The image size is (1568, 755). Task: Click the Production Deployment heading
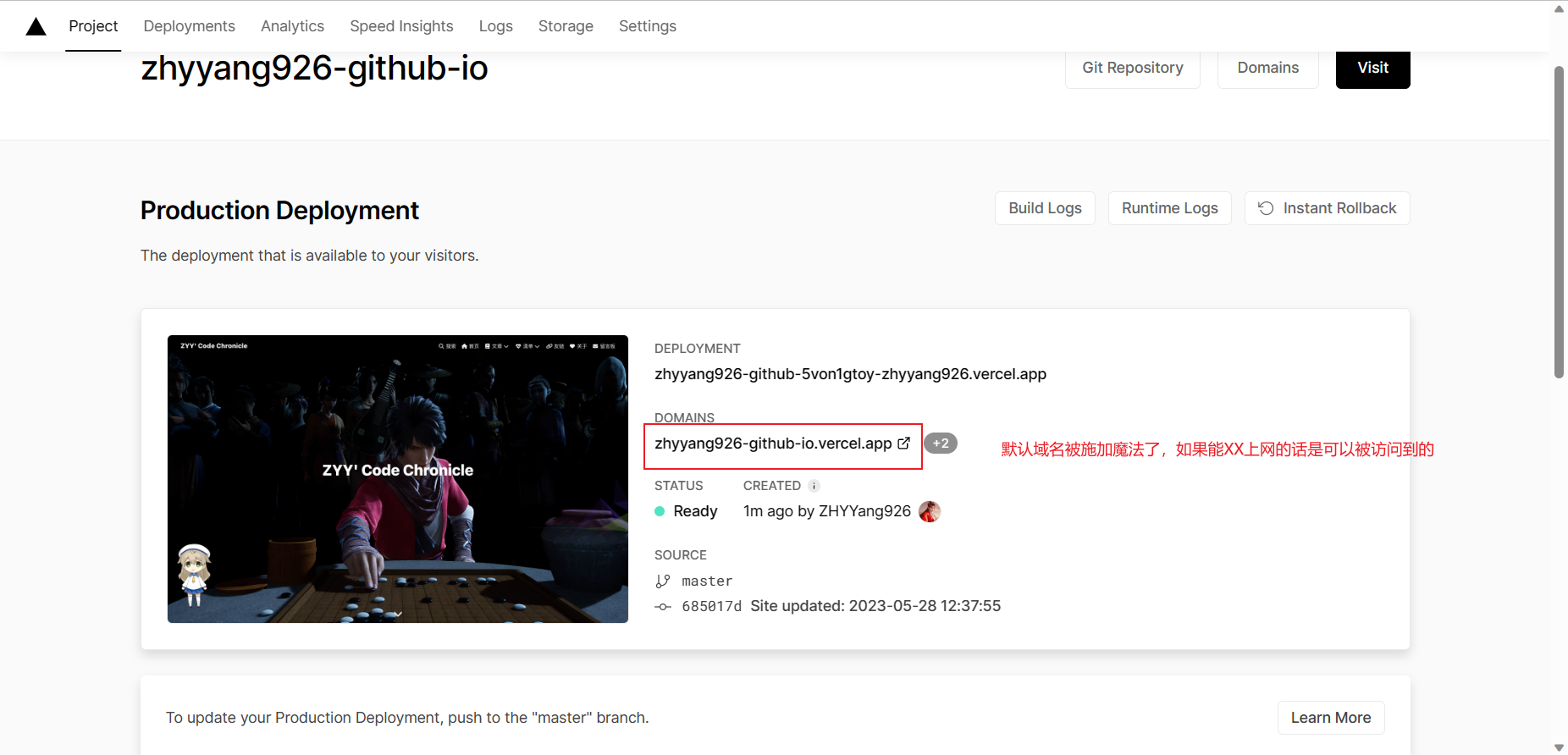click(279, 210)
